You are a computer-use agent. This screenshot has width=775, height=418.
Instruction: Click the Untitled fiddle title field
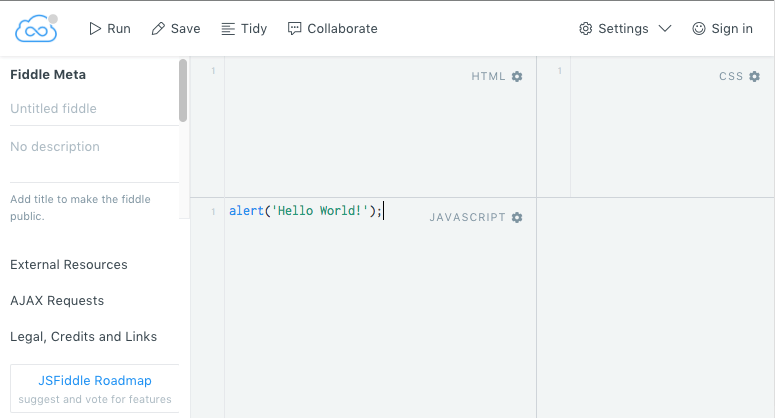point(90,108)
